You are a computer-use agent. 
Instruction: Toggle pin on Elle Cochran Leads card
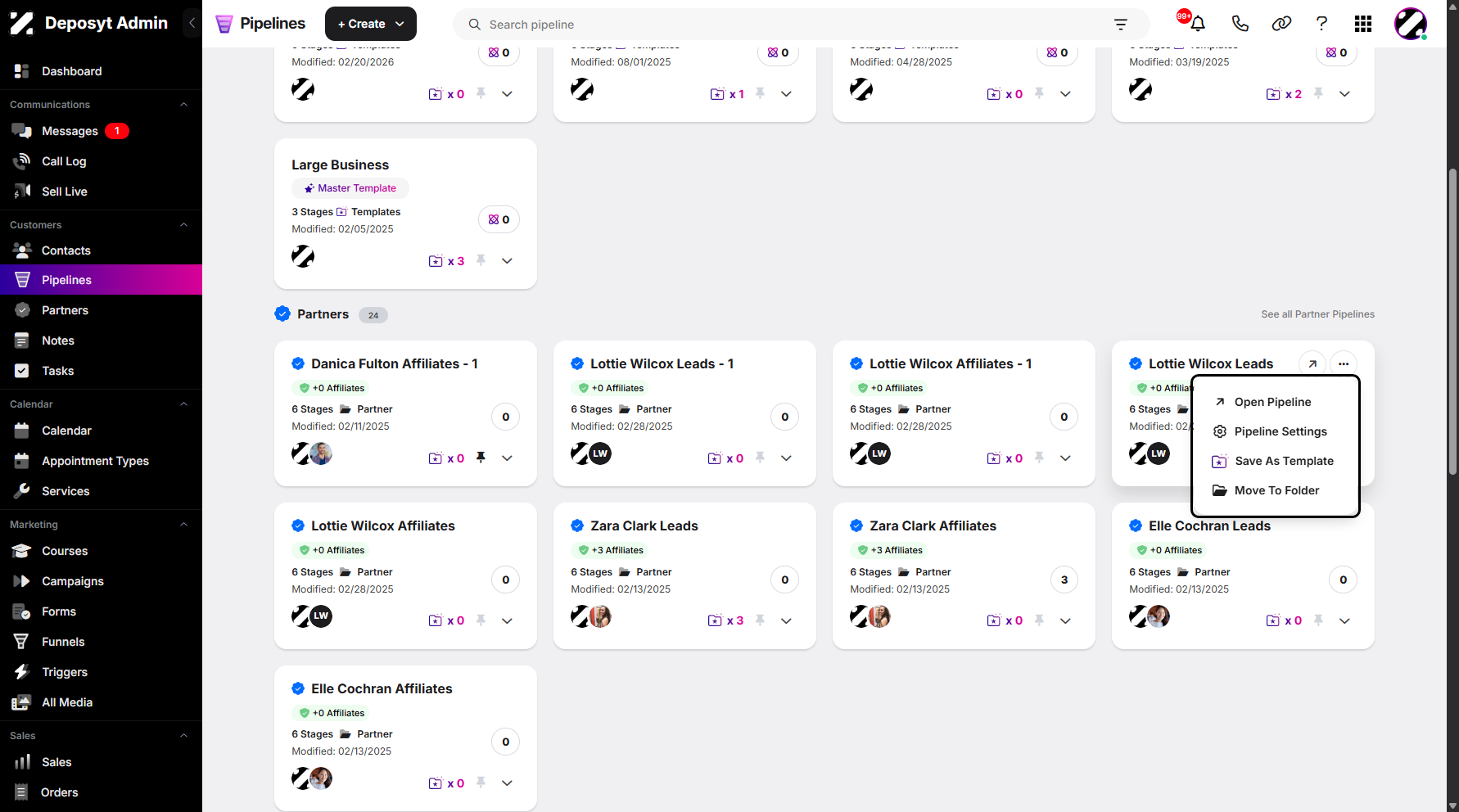[1318, 620]
